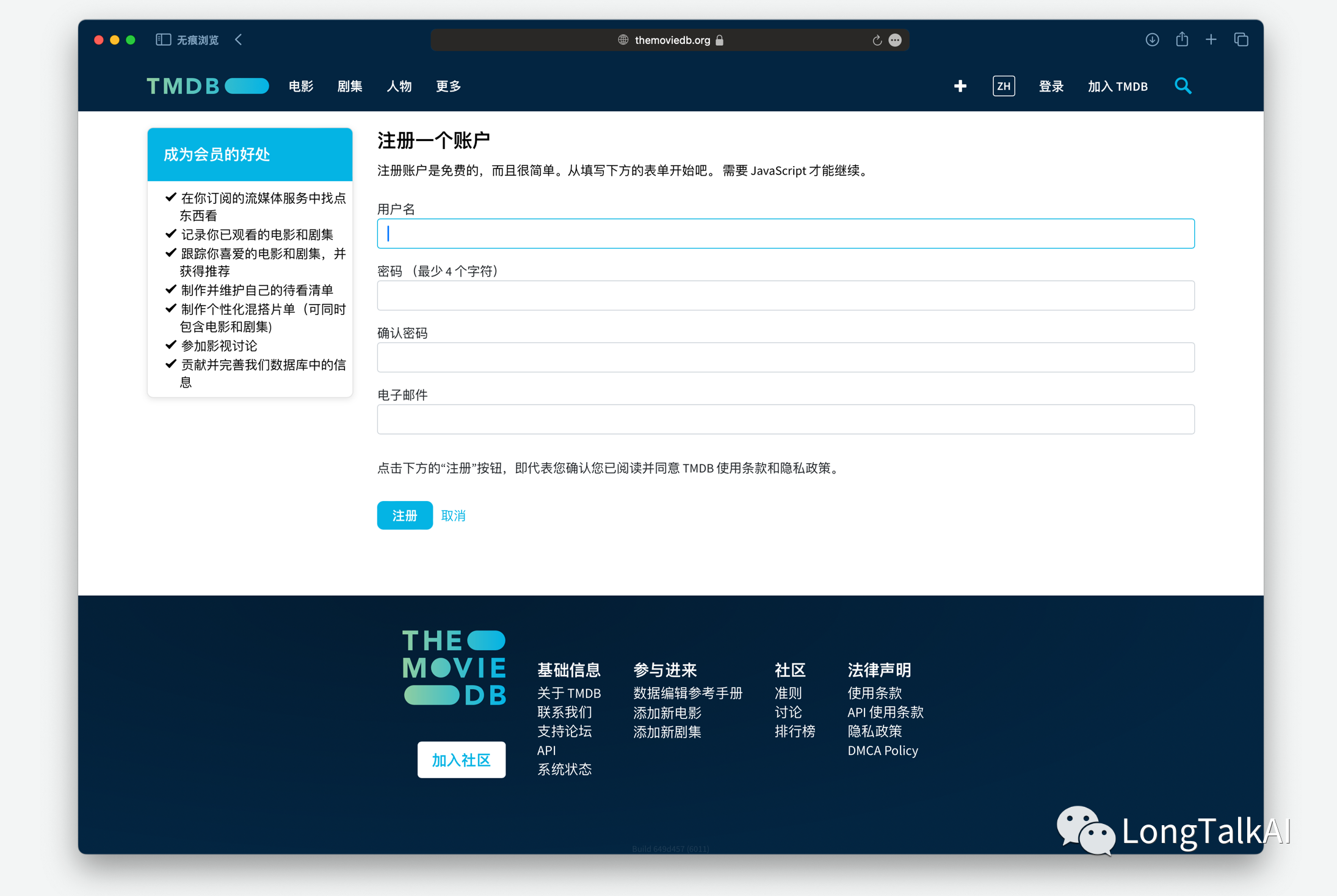The image size is (1337, 896).
Task: Go back using the browser back arrow
Action: click(239, 40)
